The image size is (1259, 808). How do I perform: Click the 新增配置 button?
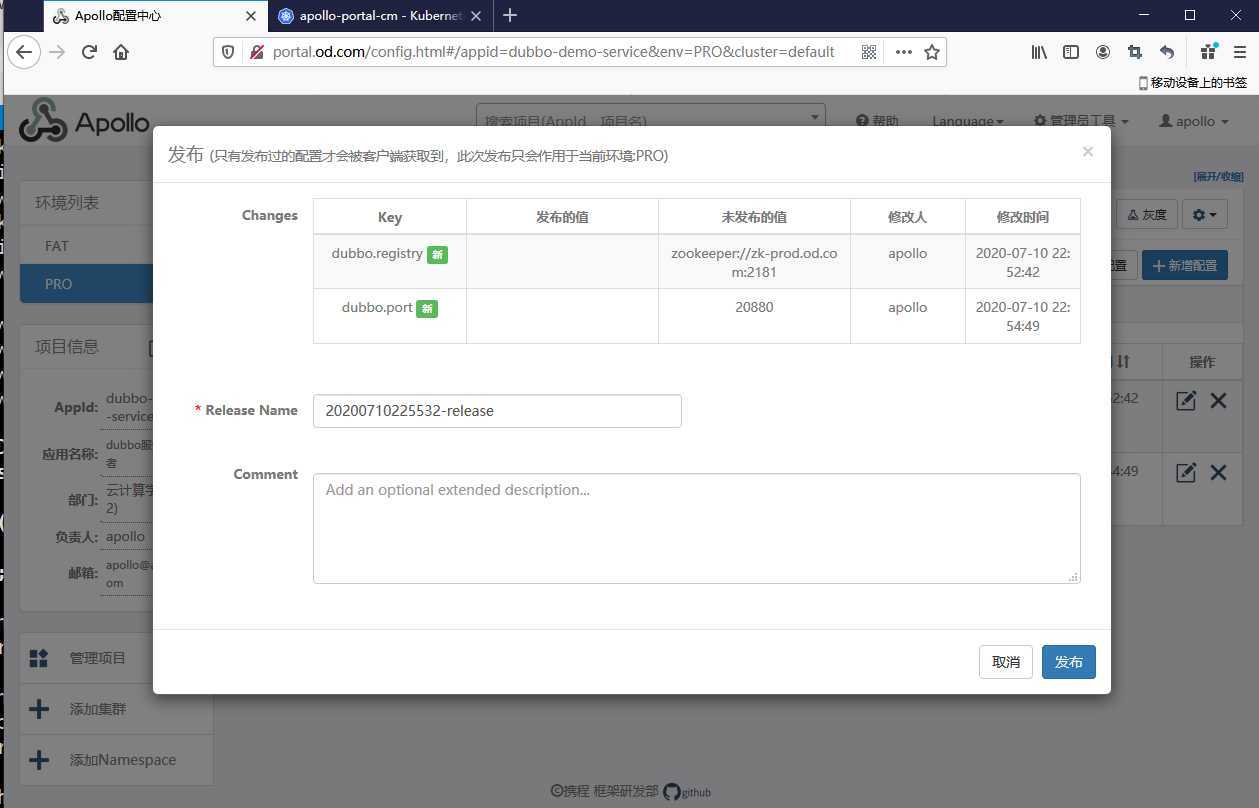click(x=1185, y=265)
